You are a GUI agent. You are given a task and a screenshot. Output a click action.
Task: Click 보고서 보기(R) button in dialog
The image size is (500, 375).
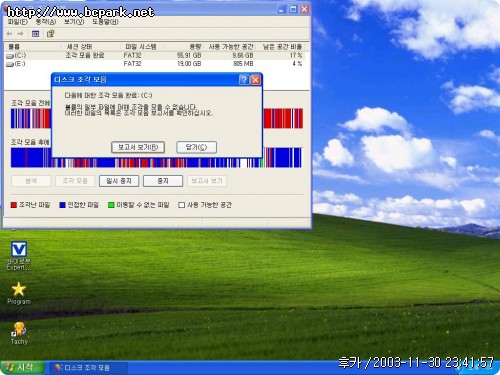(x=138, y=147)
